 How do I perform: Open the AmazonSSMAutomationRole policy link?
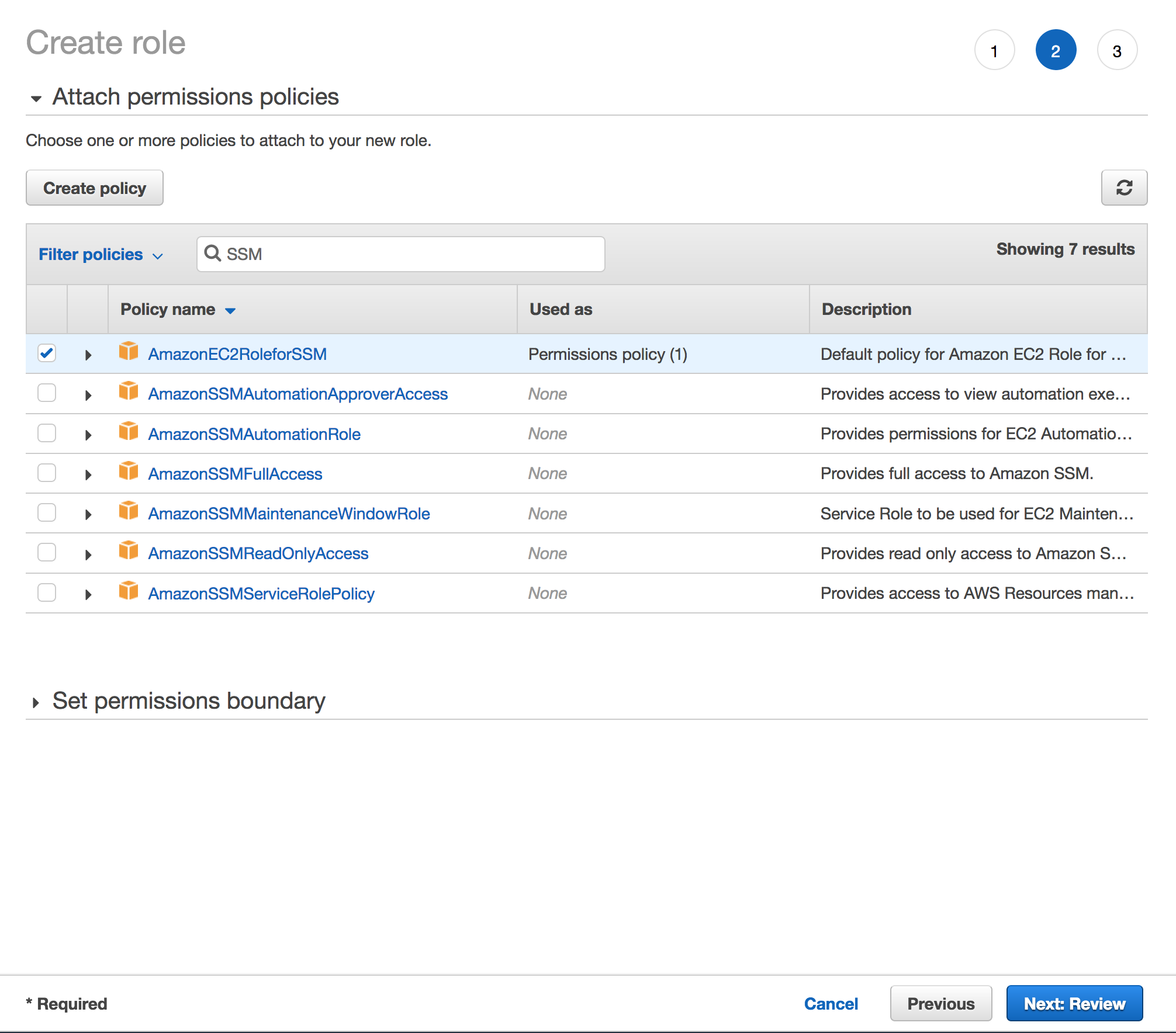tap(254, 434)
